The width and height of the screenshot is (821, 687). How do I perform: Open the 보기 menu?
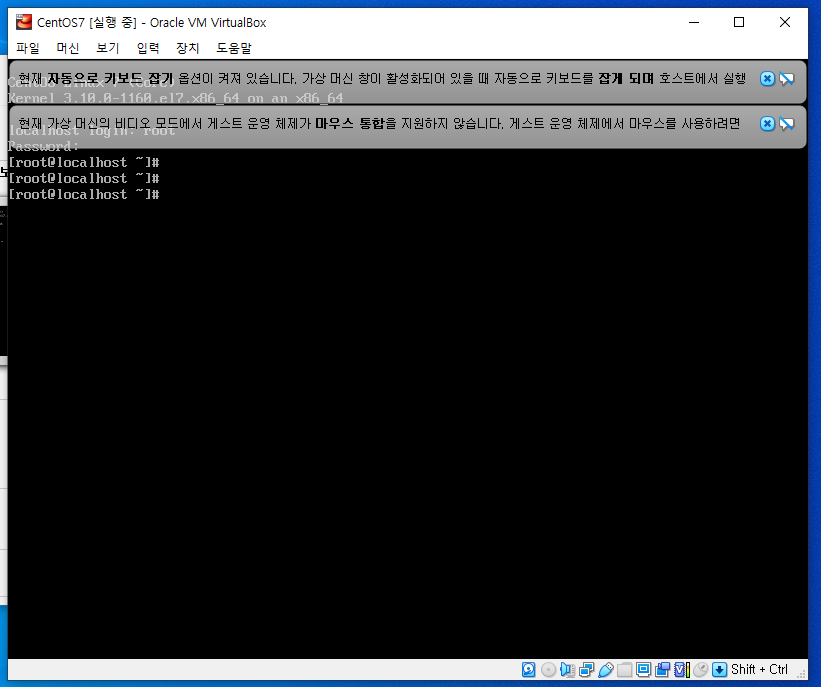tap(108, 48)
